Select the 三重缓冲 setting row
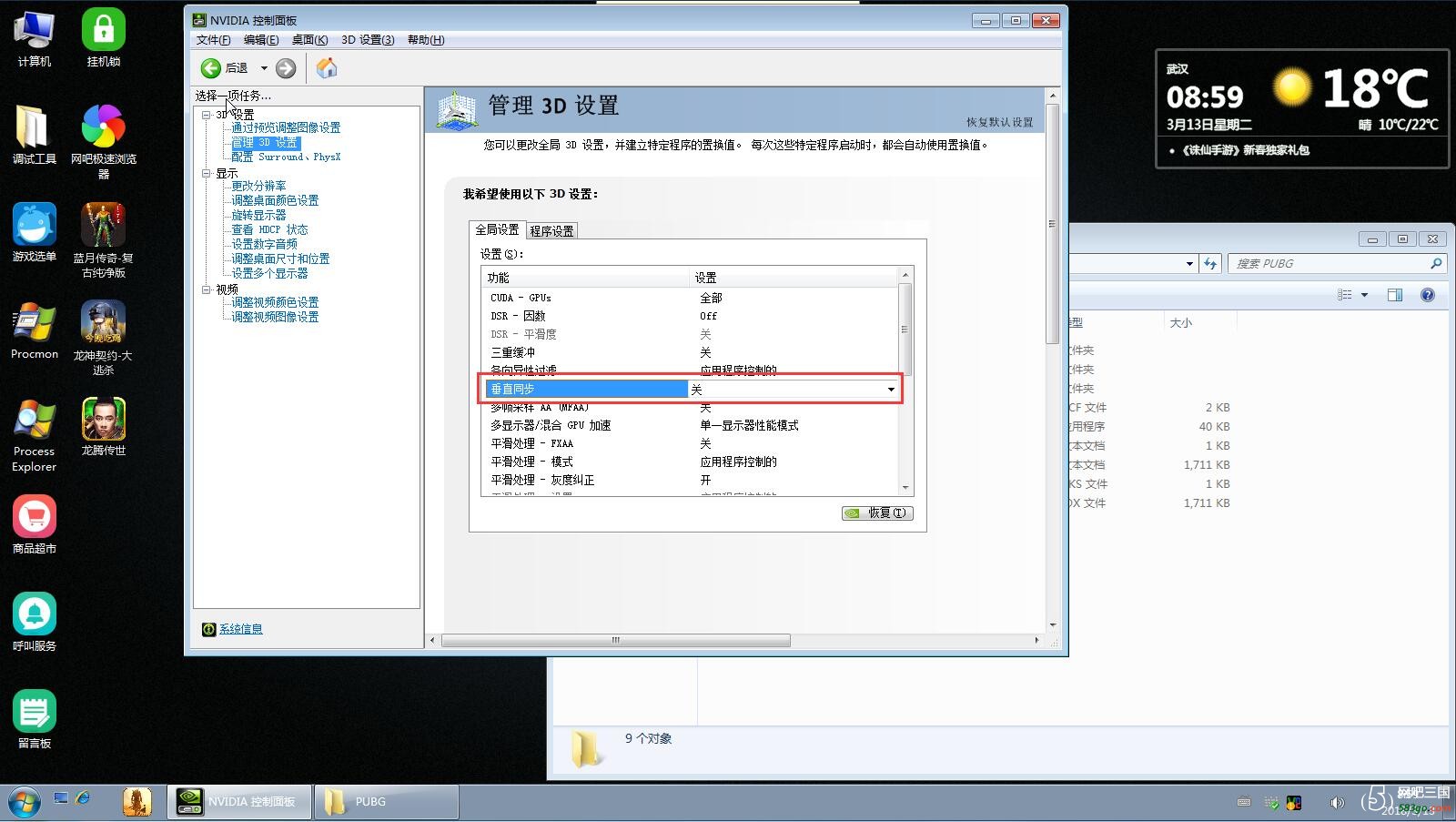 (x=690, y=352)
